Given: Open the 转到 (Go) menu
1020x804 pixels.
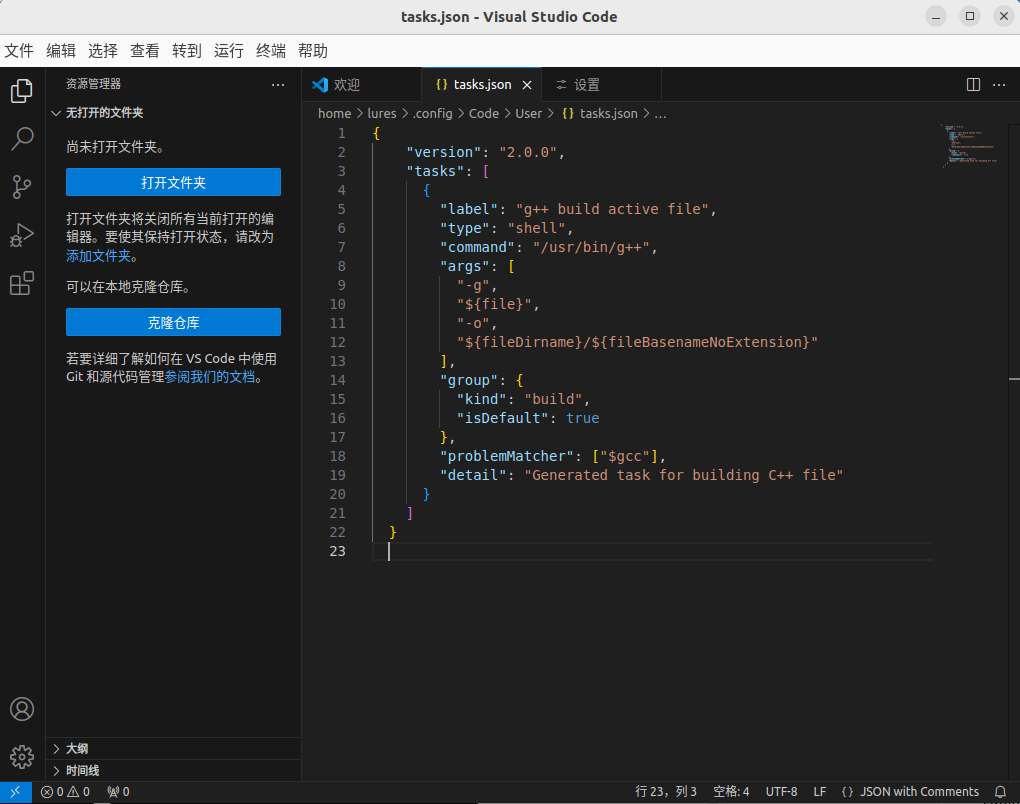Looking at the screenshot, I should tap(187, 51).
